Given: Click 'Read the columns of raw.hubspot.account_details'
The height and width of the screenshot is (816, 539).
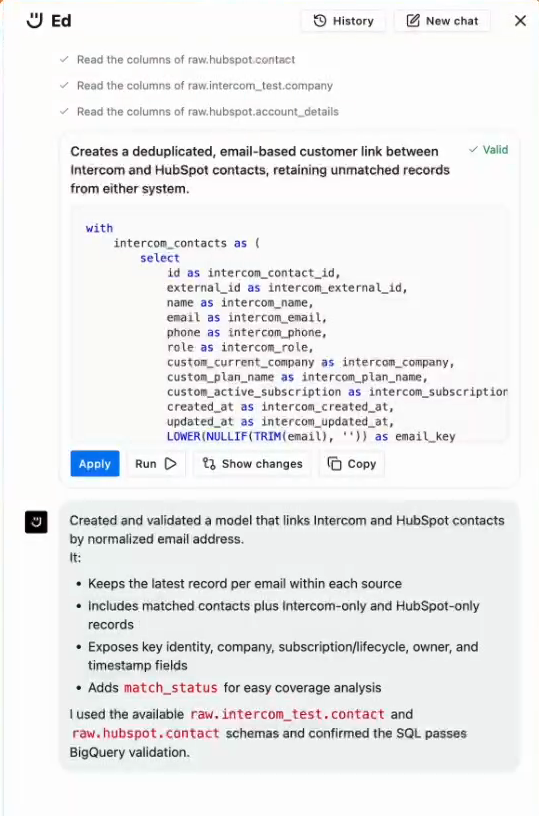Looking at the screenshot, I should point(208,112).
